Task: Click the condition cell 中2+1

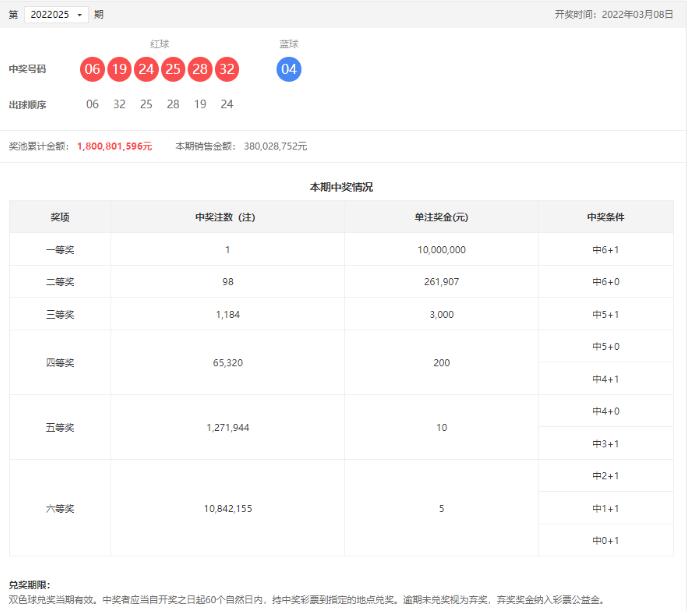Action: coord(606,476)
